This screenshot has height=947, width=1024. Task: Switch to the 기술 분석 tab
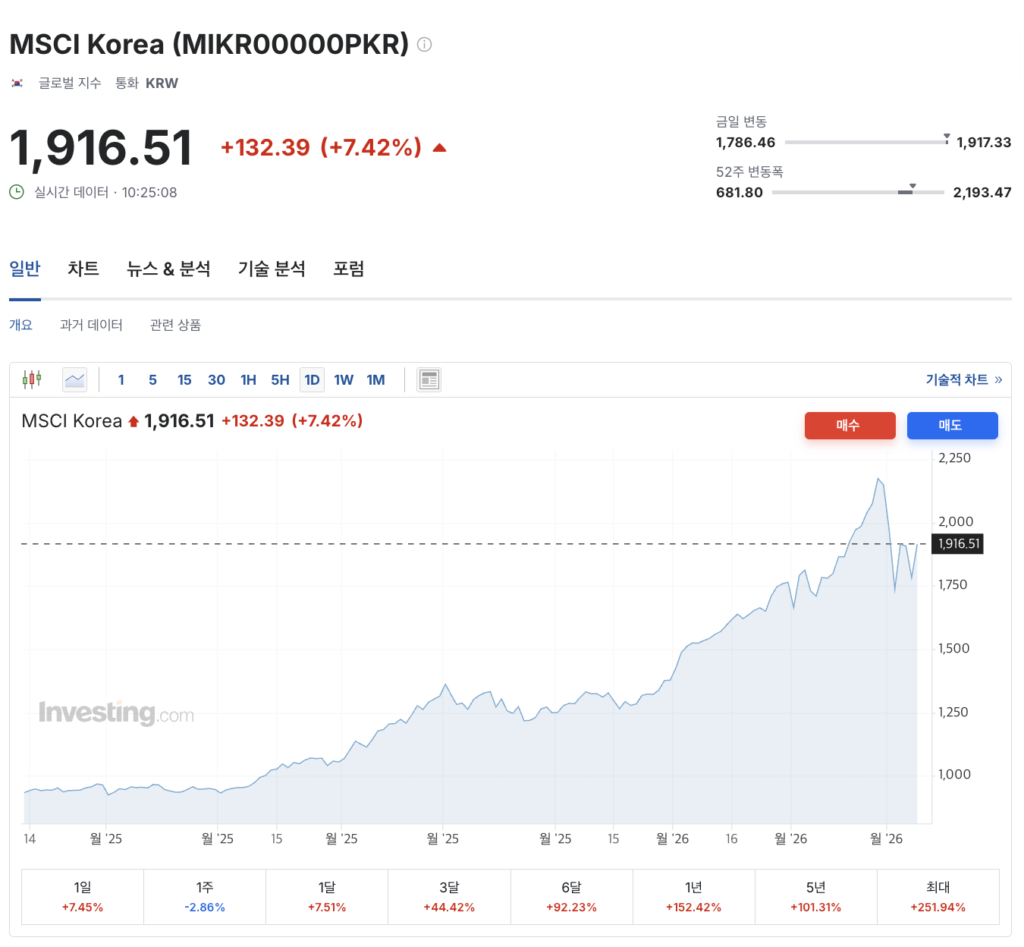coord(271,269)
